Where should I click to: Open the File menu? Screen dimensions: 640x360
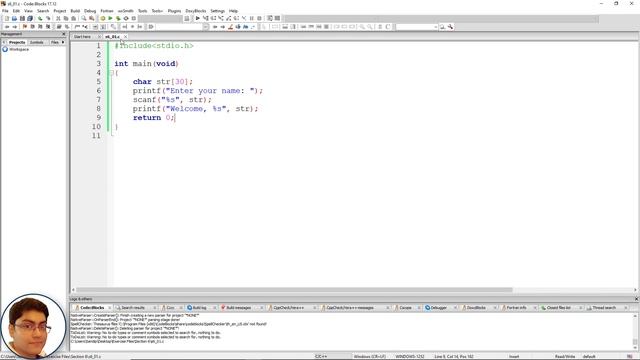pos(5,11)
